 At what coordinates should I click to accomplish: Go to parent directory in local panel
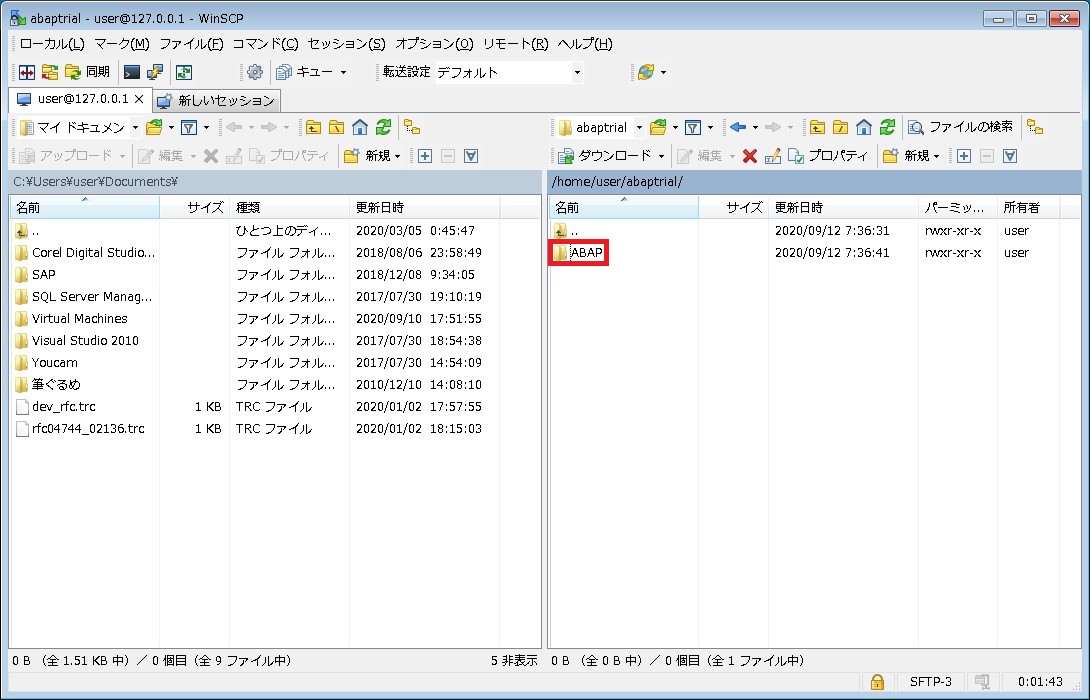pyautogui.click(x=313, y=127)
